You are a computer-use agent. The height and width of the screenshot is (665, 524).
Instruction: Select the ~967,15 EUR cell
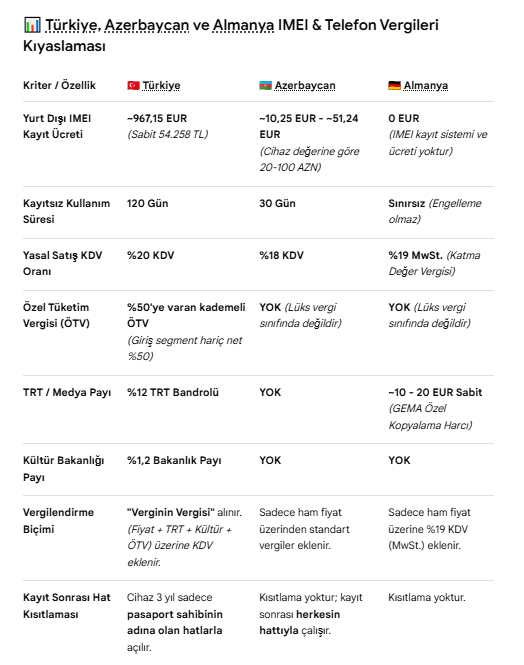tap(157, 118)
